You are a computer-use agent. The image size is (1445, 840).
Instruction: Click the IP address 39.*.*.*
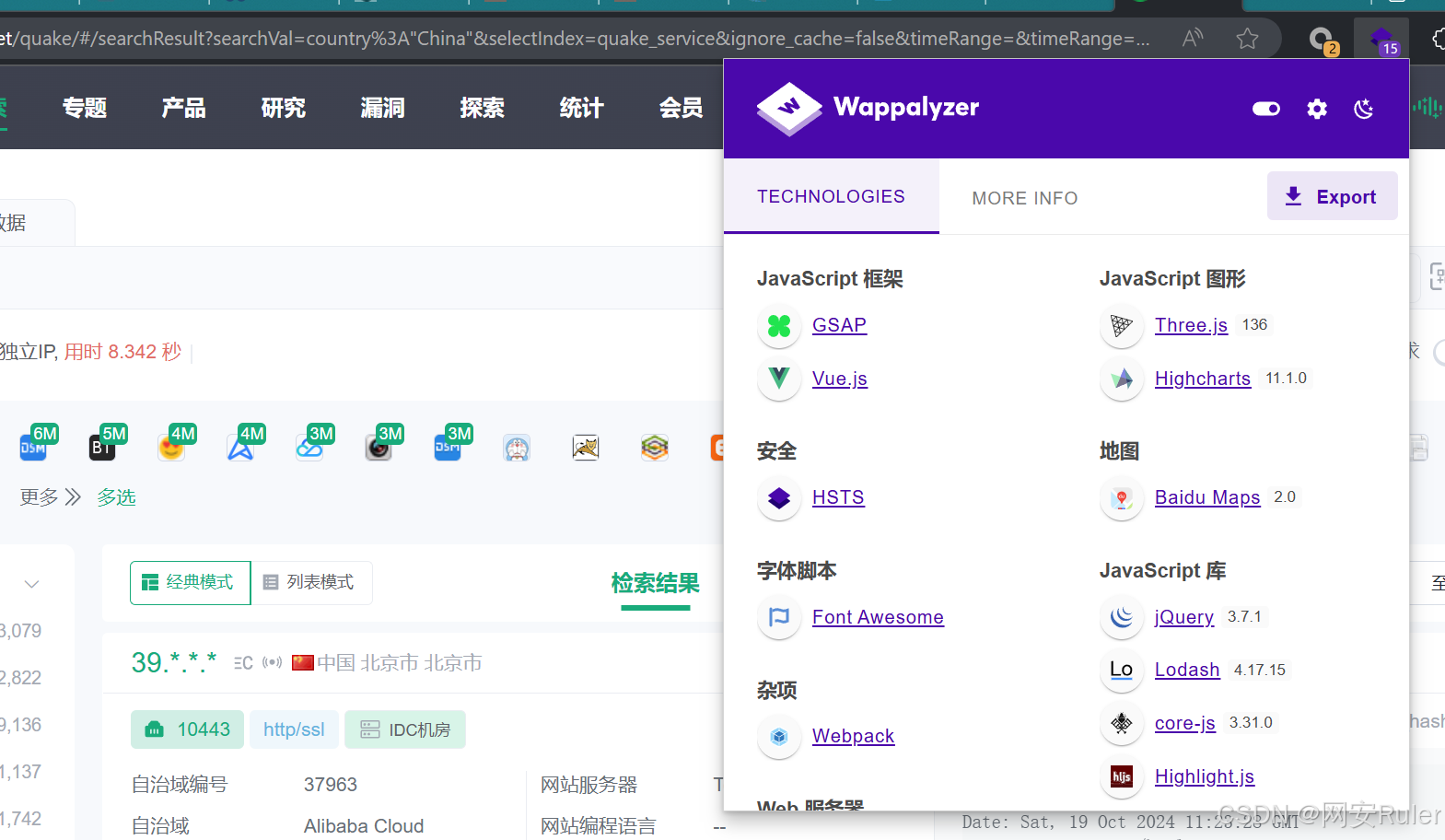[x=174, y=662]
